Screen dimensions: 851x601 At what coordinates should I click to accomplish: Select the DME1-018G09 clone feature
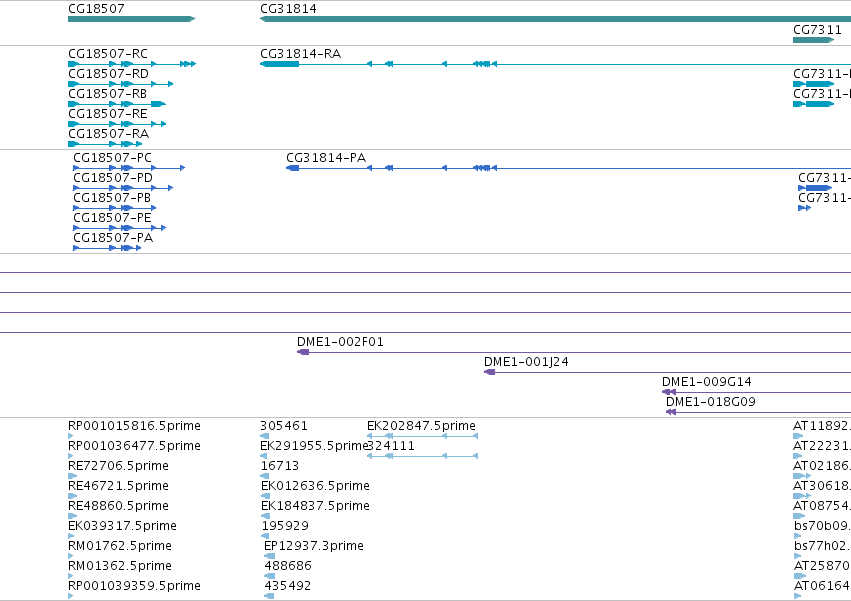(x=758, y=412)
